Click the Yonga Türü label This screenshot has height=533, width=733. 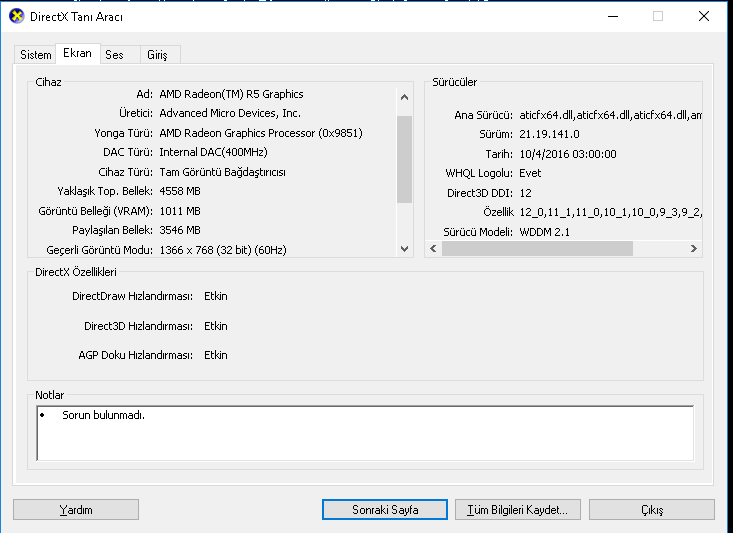pyautogui.click(x=123, y=133)
